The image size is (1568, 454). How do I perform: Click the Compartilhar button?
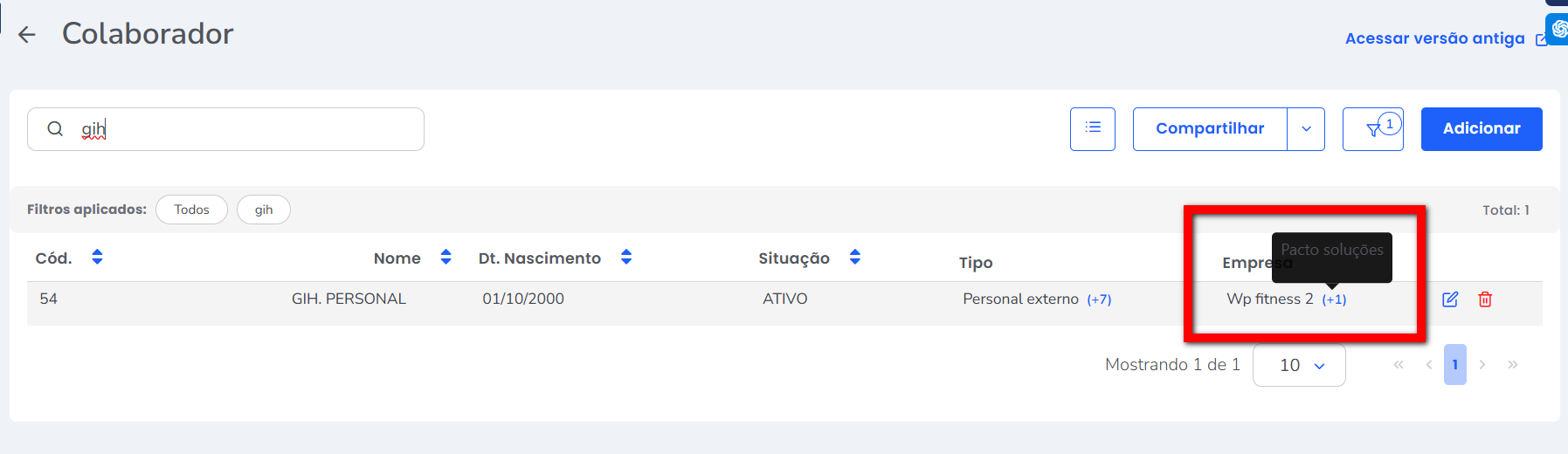1209,129
